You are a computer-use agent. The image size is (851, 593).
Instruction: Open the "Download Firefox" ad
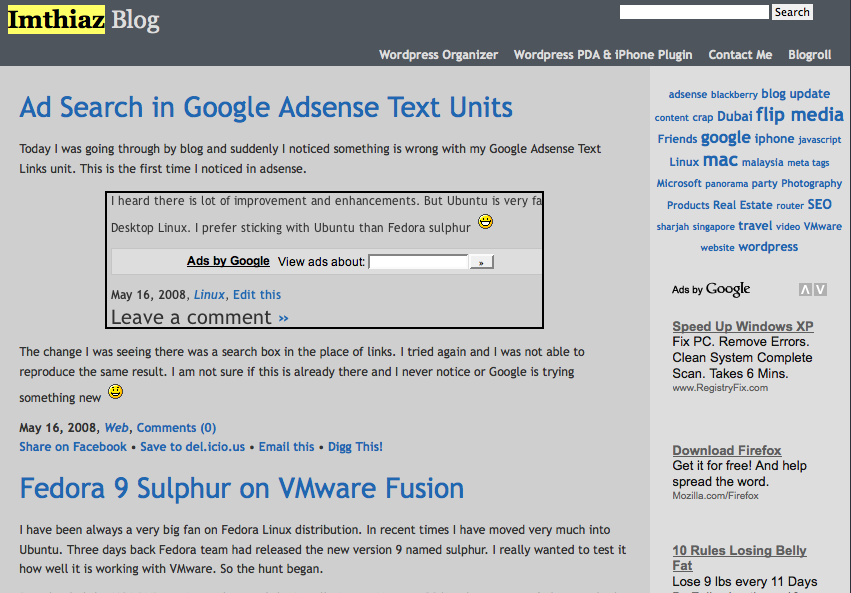tap(727, 450)
